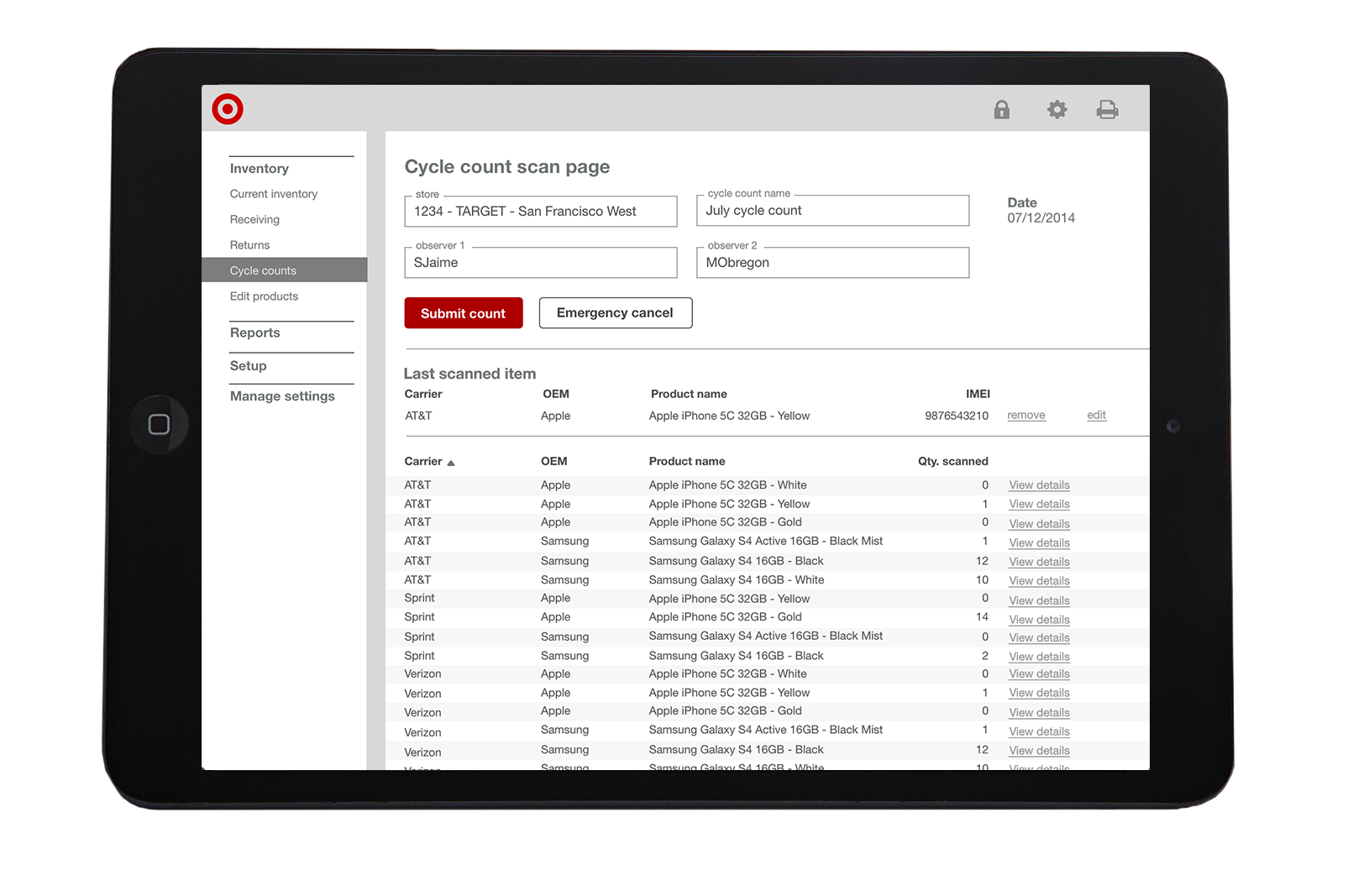The image size is (1348, 896).
Task: Select Current inventory menu item
Action: tap(274, 194)
